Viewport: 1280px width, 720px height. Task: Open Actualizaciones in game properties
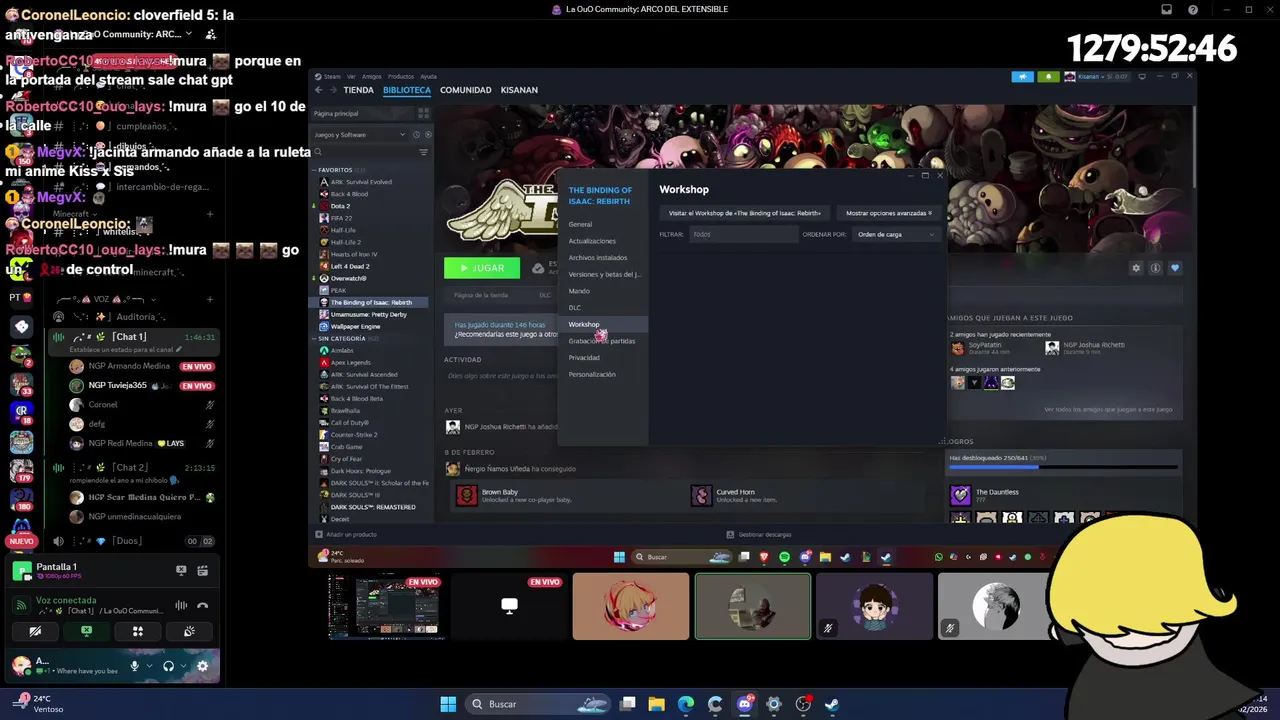coord(592,241)
